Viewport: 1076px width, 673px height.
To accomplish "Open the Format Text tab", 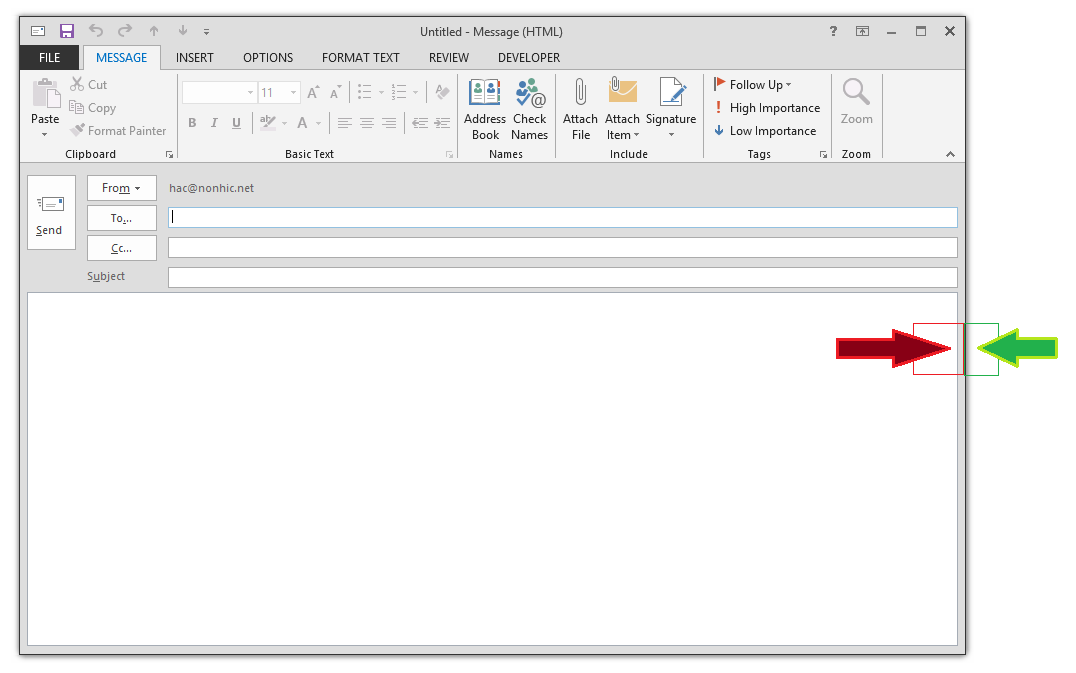I will (360, 58).
